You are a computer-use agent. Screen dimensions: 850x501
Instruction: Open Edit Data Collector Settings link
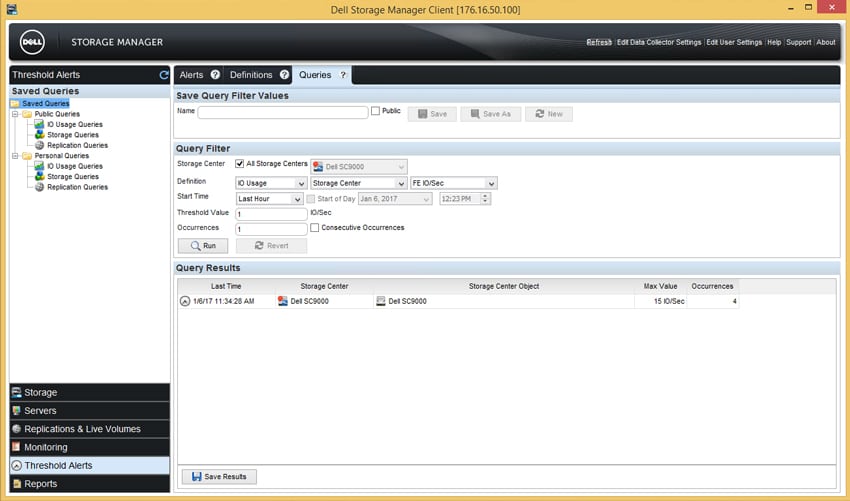(659, 42)
